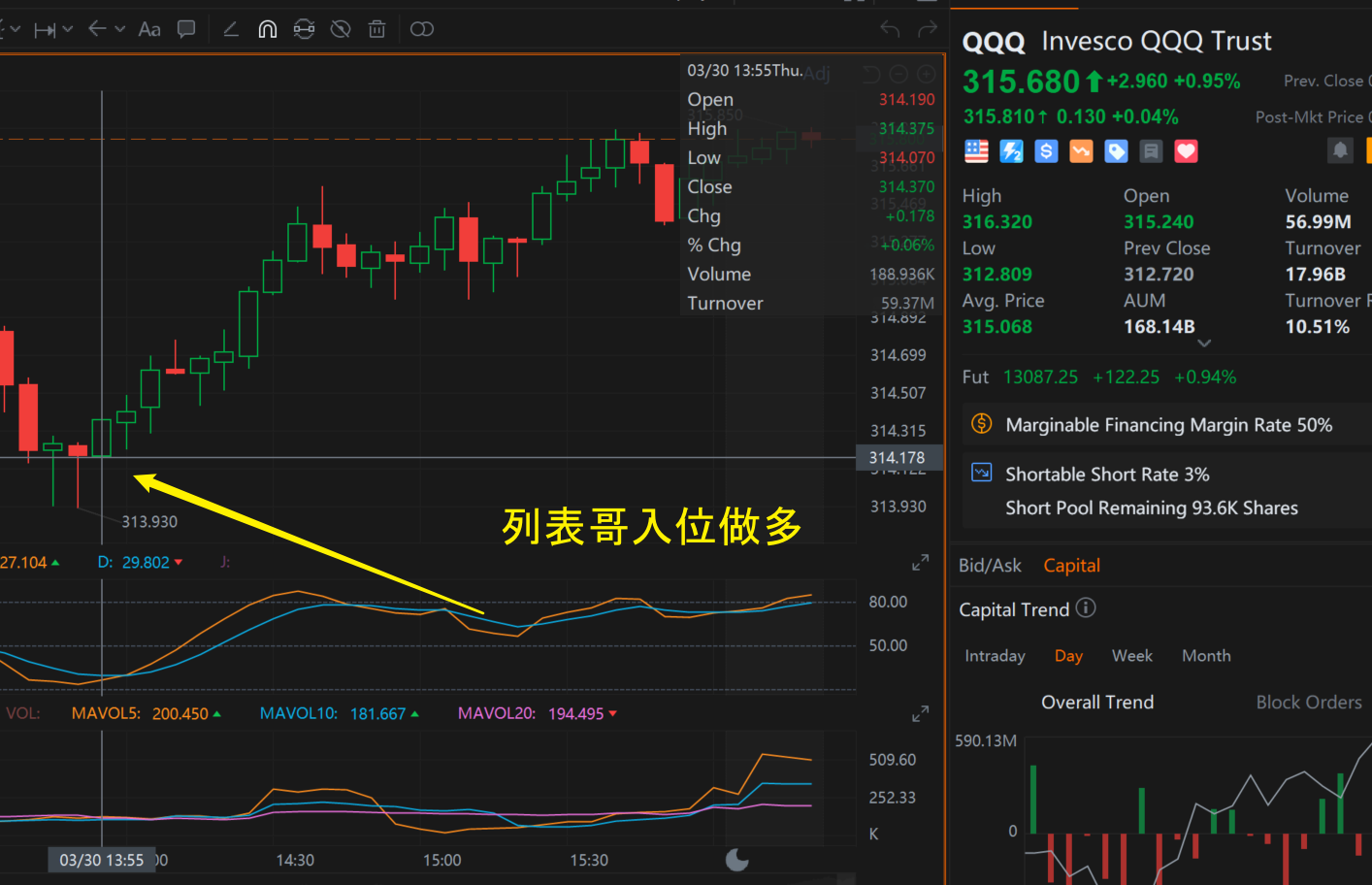Select the Intraday capital period
The image size is (1372, 885).
[x=995, y=656]
